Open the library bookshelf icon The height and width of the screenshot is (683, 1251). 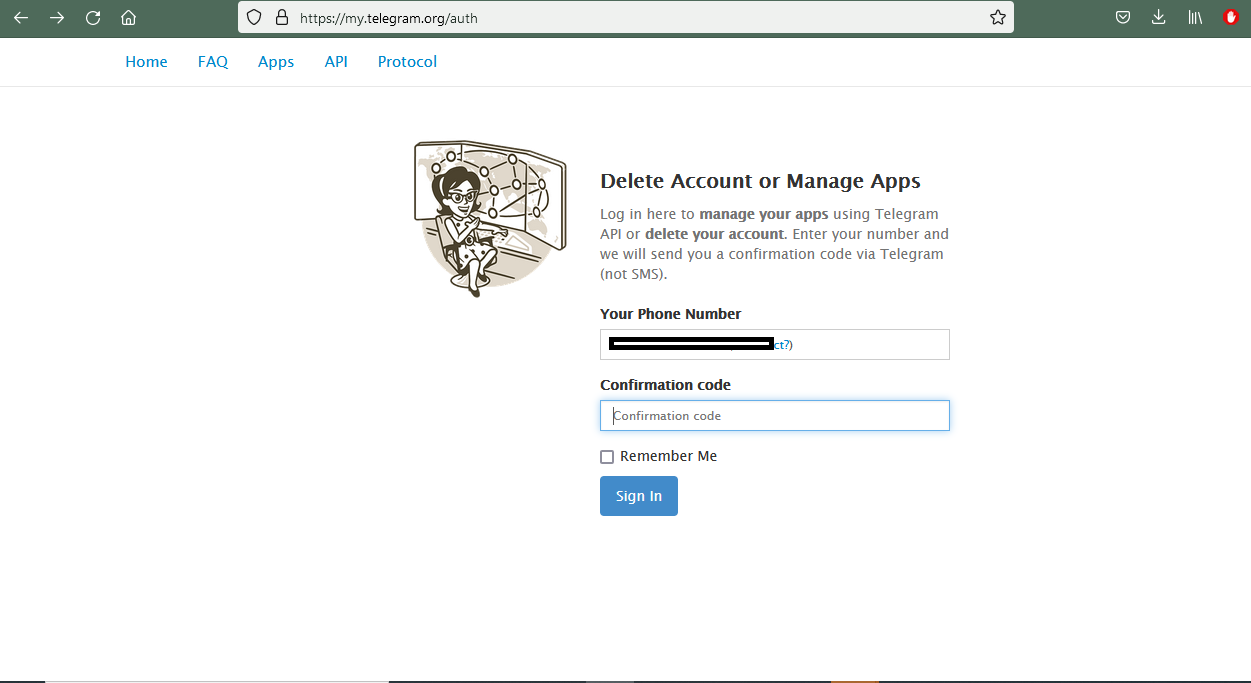click(1195, 17)
